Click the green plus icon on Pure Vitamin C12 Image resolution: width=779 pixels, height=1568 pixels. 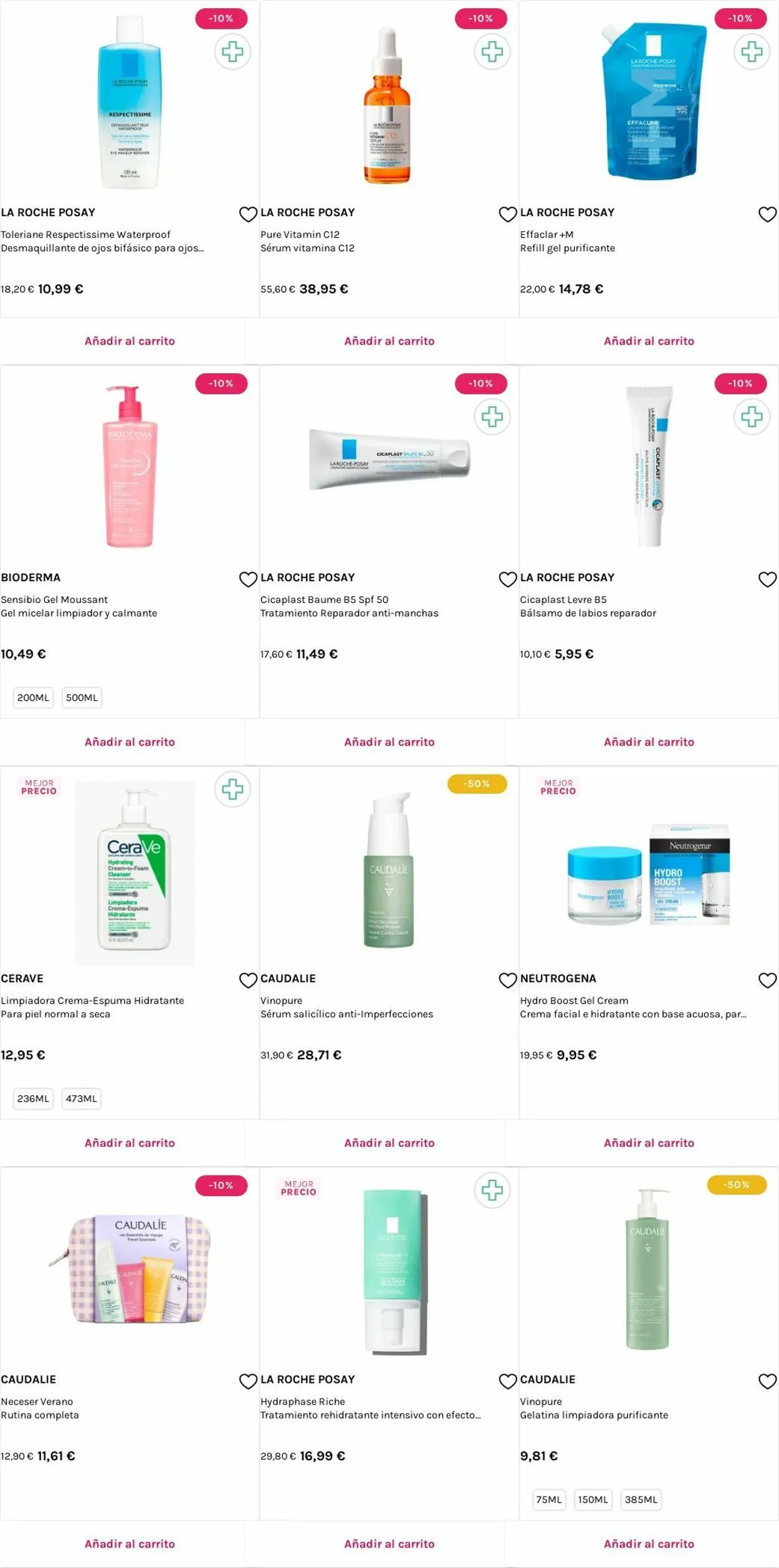[x=492, y=51]
